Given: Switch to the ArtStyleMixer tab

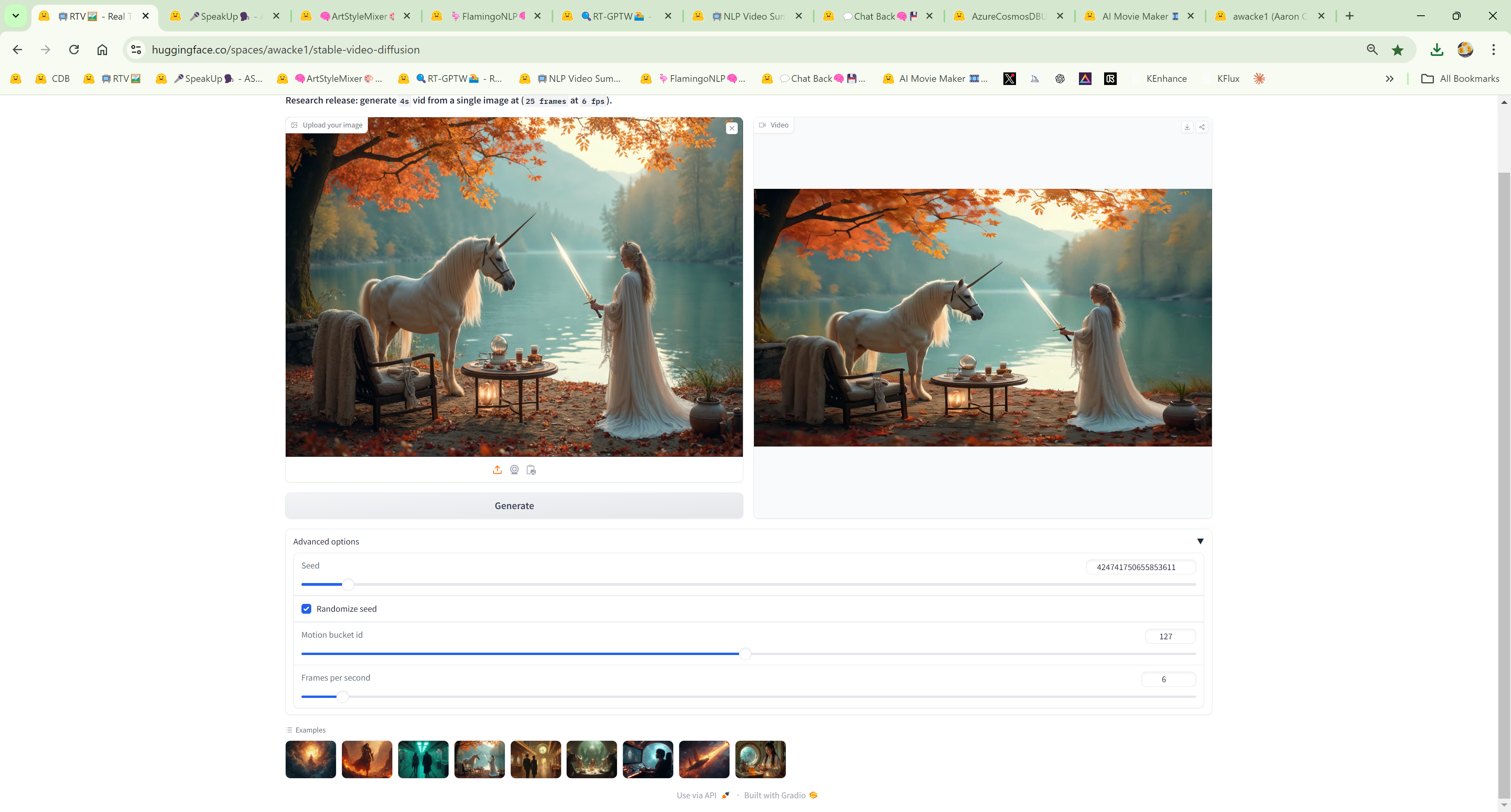Looking at the screenshot, I should tap(357, 17).
